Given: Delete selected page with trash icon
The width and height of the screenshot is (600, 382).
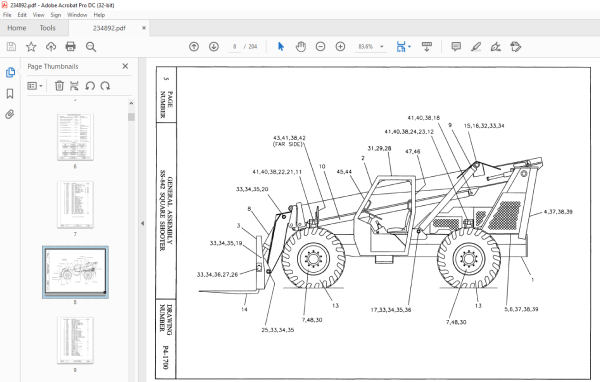Looking at the screenshot, I should [59, 86].
